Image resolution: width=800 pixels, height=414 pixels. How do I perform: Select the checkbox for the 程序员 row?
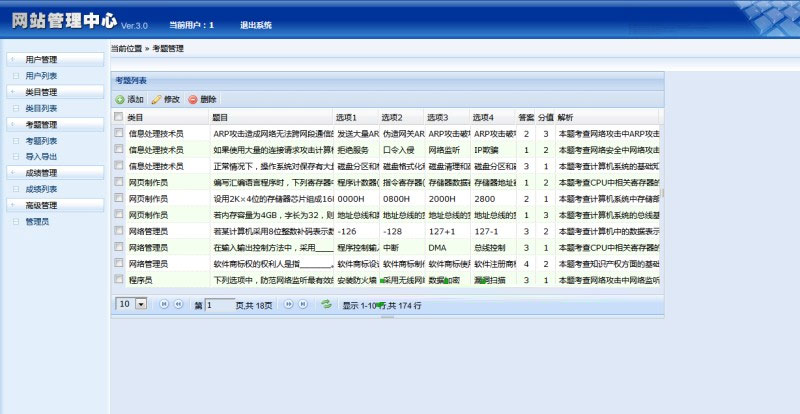click(119, 281)
